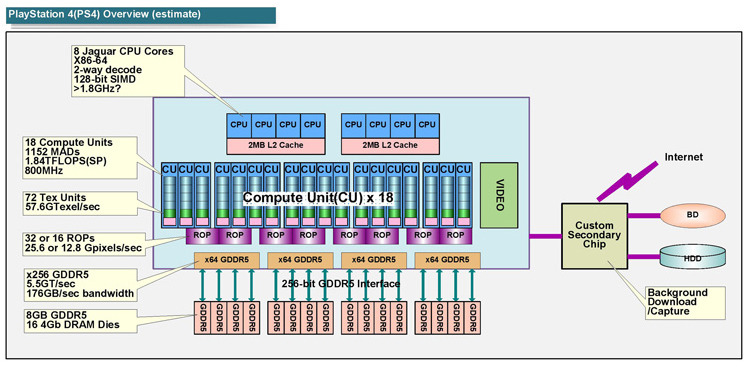Click the PlayStation 4(PS4) Overview title banner
This screenshot has height=368, width=751.
pyautogui.click(x=141, y=15)
